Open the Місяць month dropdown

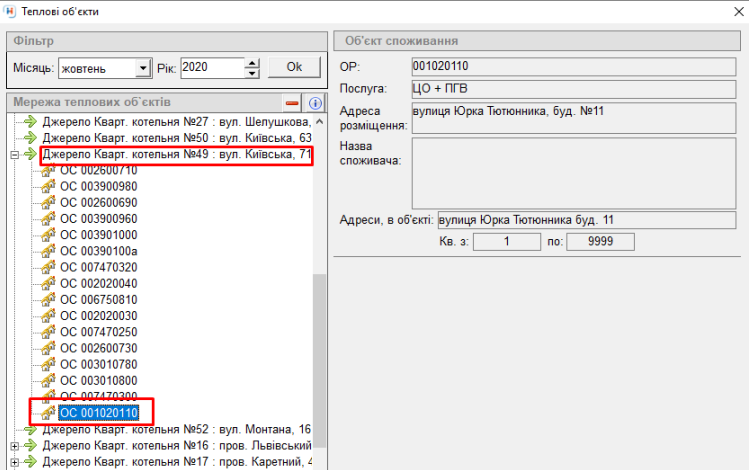coord(143,68)
